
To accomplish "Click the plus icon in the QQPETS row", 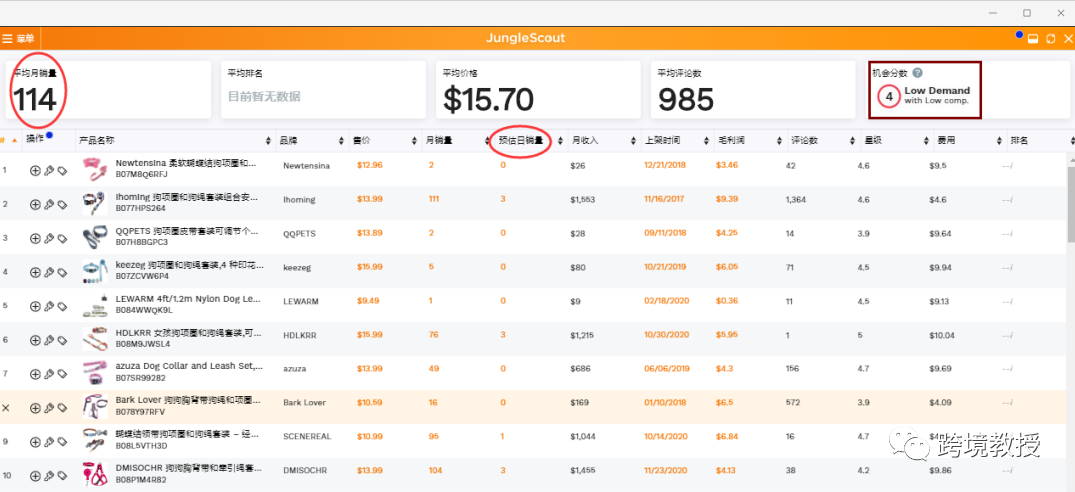I will (35, 238).
